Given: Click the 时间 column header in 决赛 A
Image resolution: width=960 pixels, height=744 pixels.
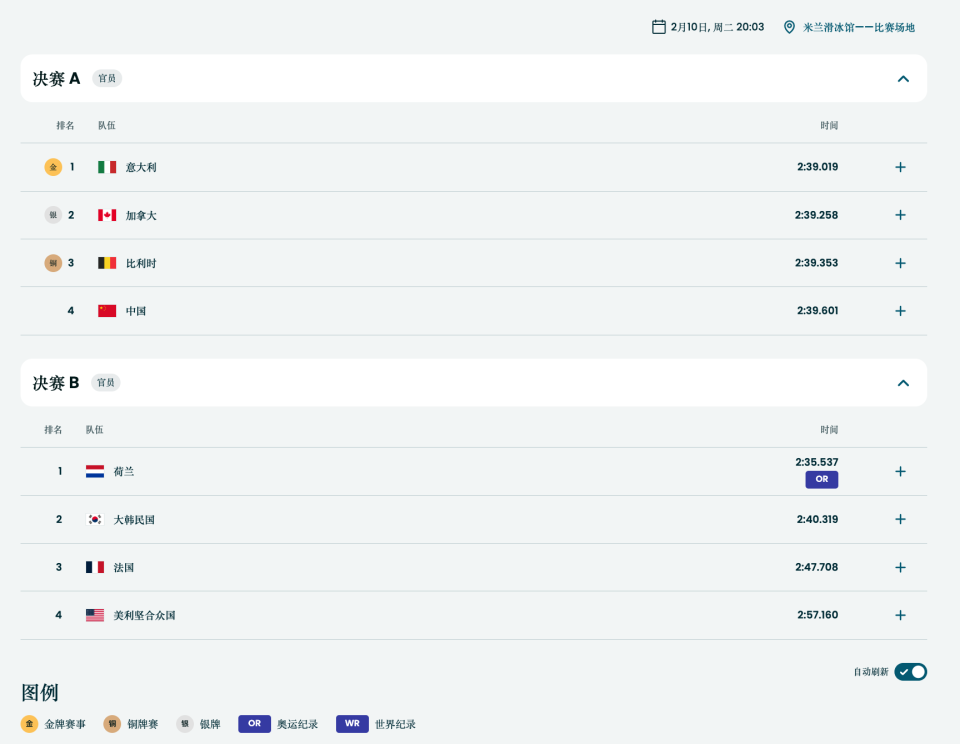Looking at the screenshot, I should [829, 126].
